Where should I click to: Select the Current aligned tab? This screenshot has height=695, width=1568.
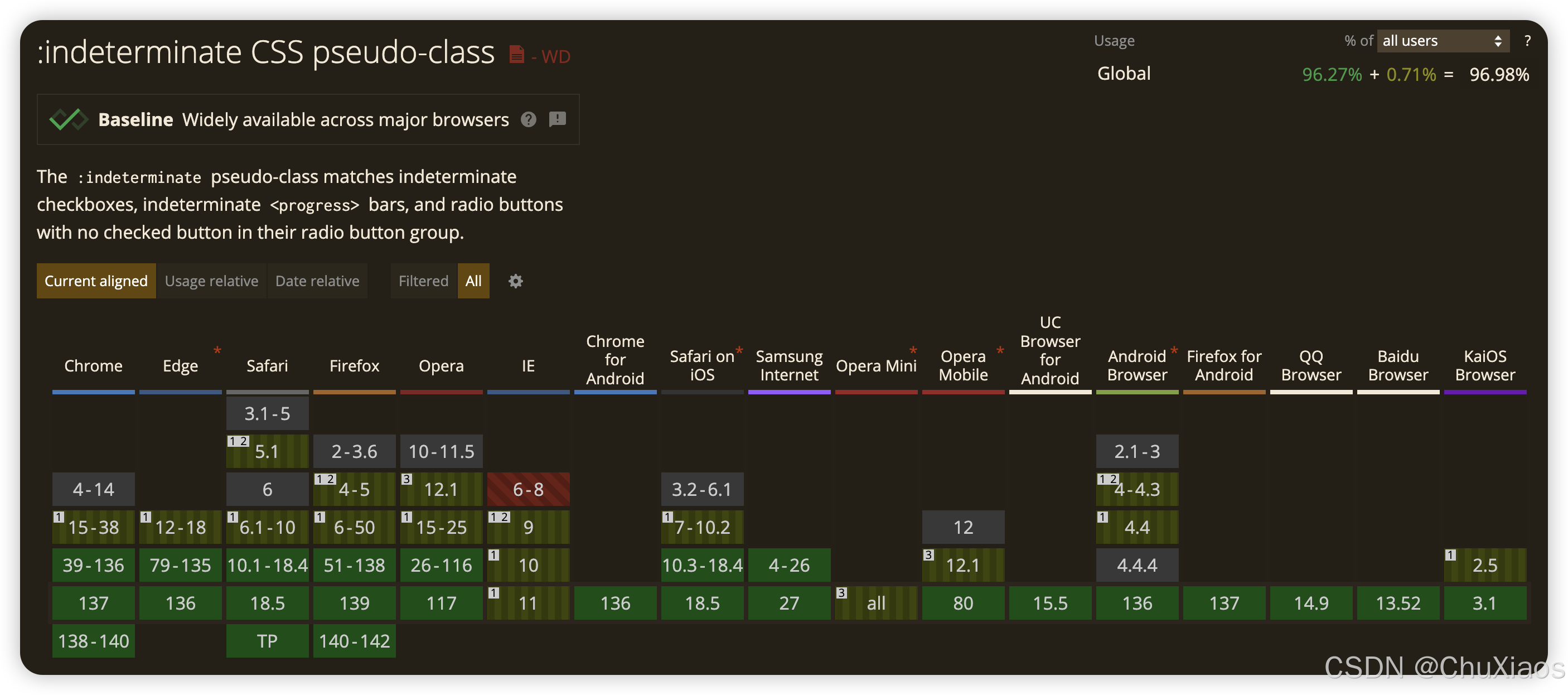click(x=96, y=281)
